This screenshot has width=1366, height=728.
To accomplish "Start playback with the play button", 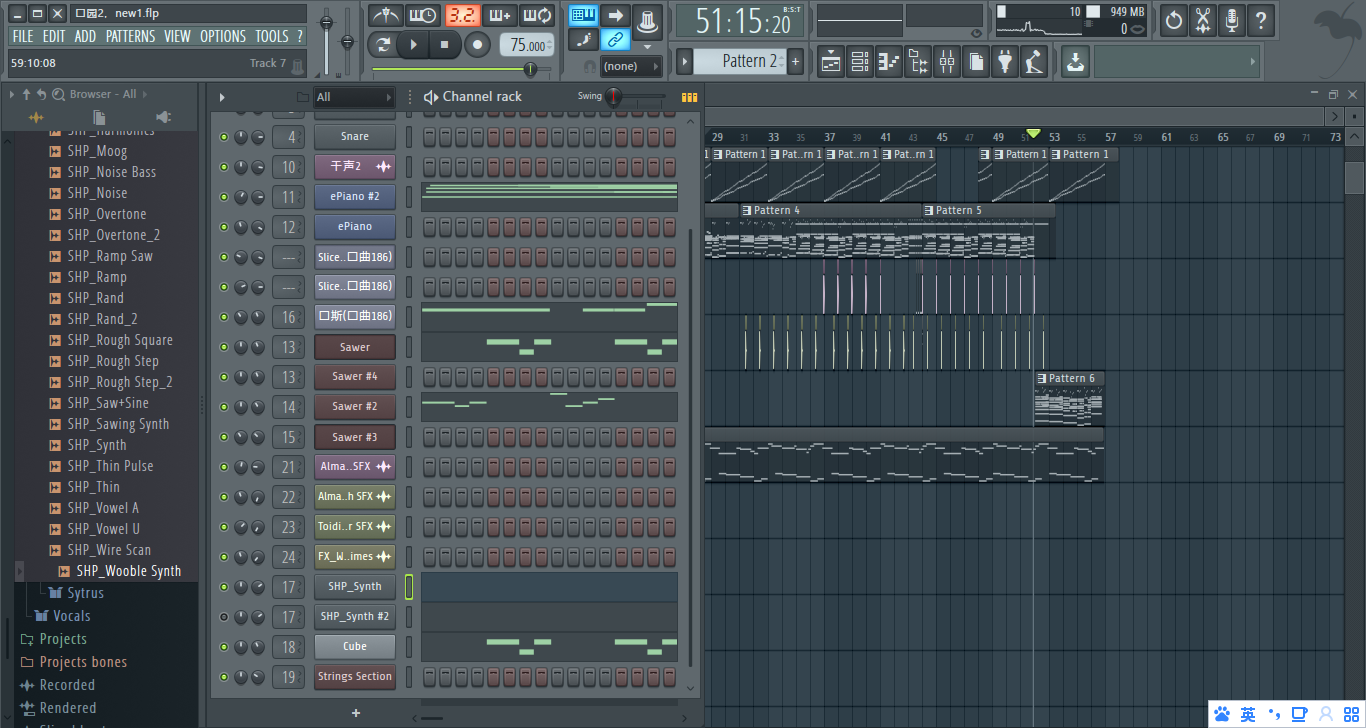I will pos(413,45).
